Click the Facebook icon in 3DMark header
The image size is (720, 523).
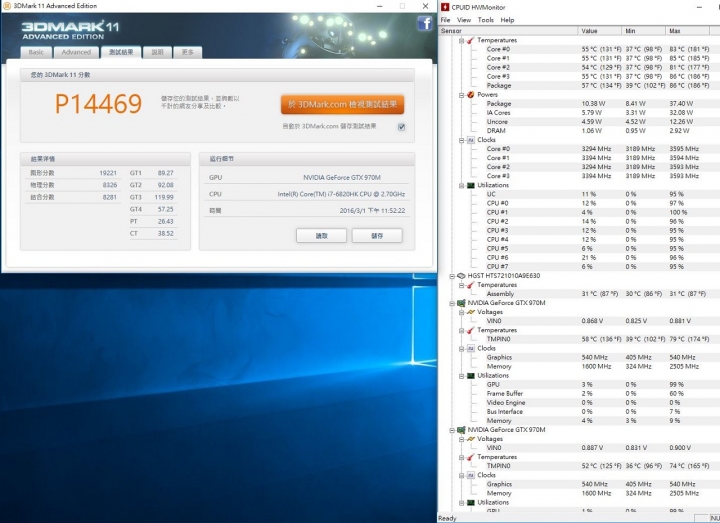424,24
